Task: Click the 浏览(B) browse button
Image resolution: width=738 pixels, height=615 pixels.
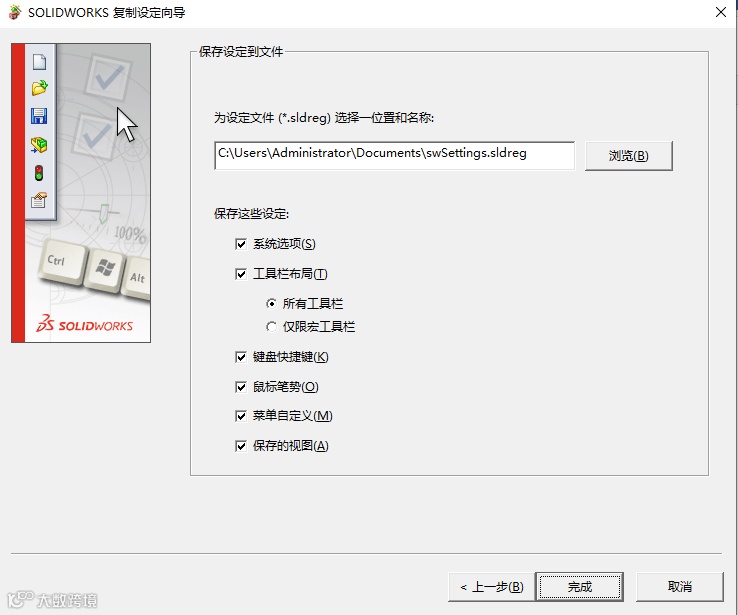Action: click(x=628, y=156)
